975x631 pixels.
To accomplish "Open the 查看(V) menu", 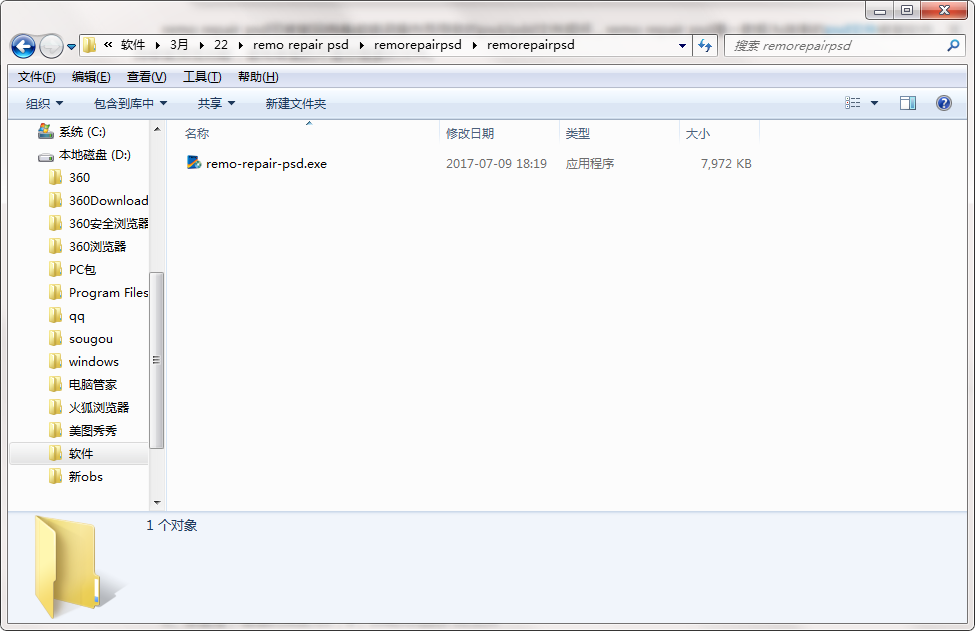I will [146, 76].
